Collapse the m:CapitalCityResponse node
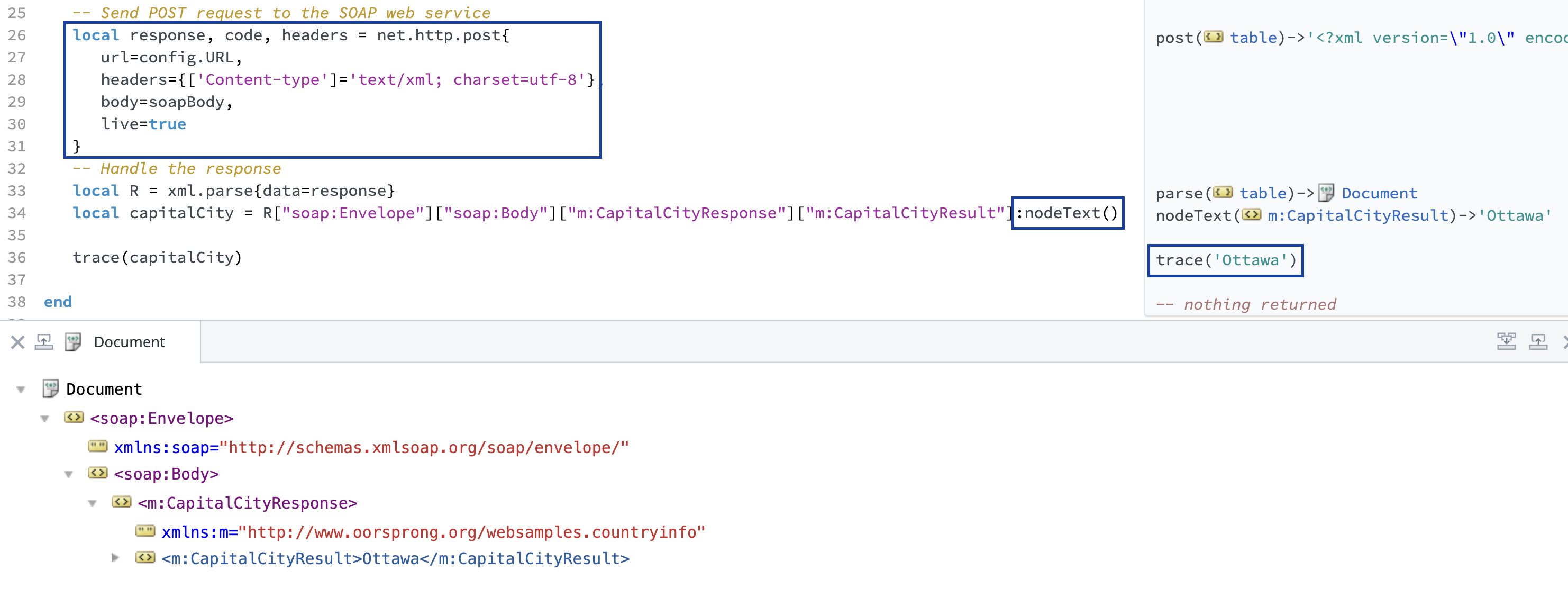Screen dimensions: 1568x597 pyautogui.click(x=93, y=504)
